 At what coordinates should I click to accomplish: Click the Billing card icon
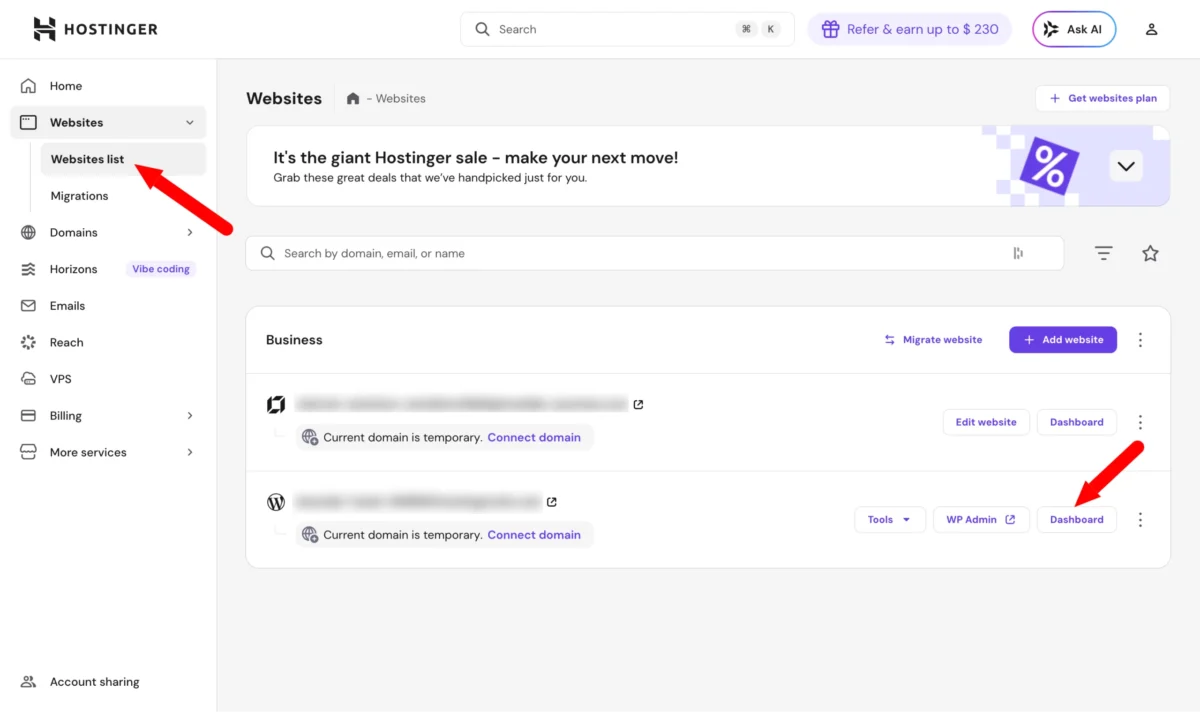click(x=28, y=416)
